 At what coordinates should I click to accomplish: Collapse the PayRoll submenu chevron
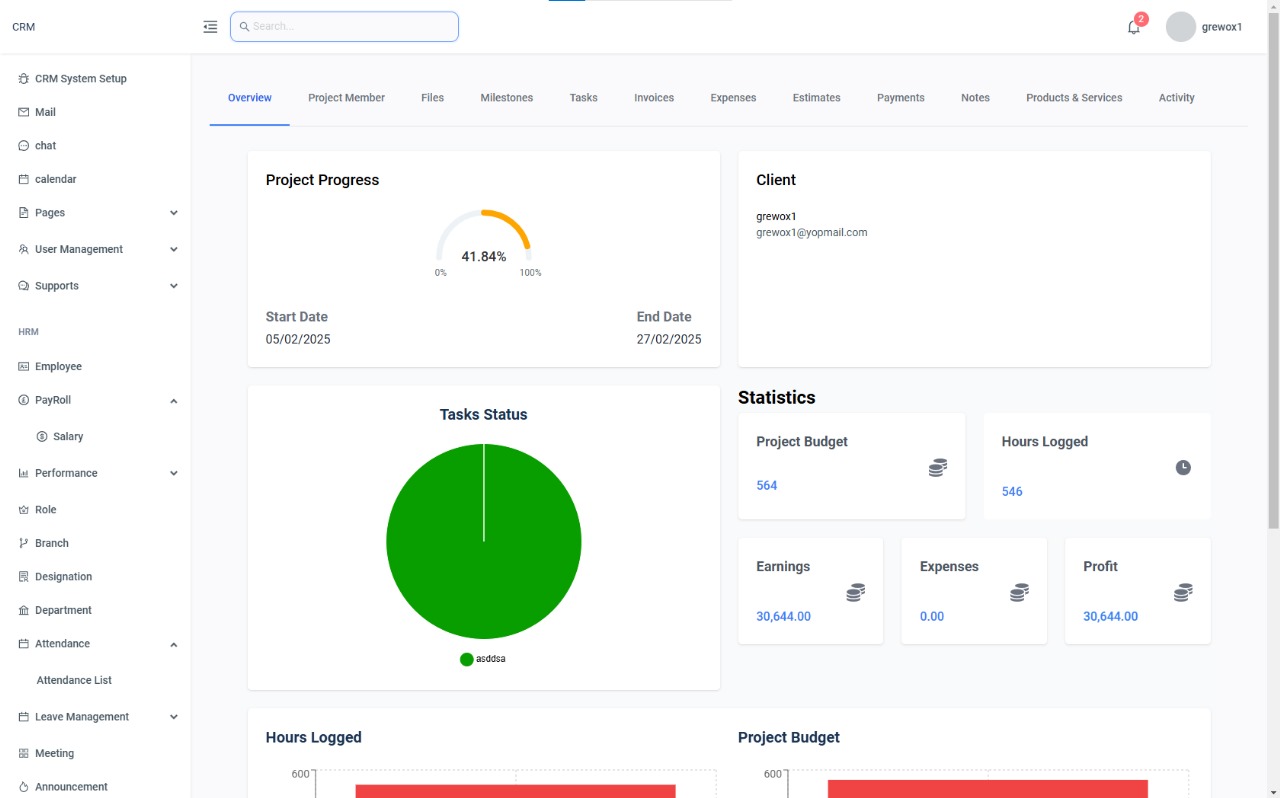pos(174,401)
